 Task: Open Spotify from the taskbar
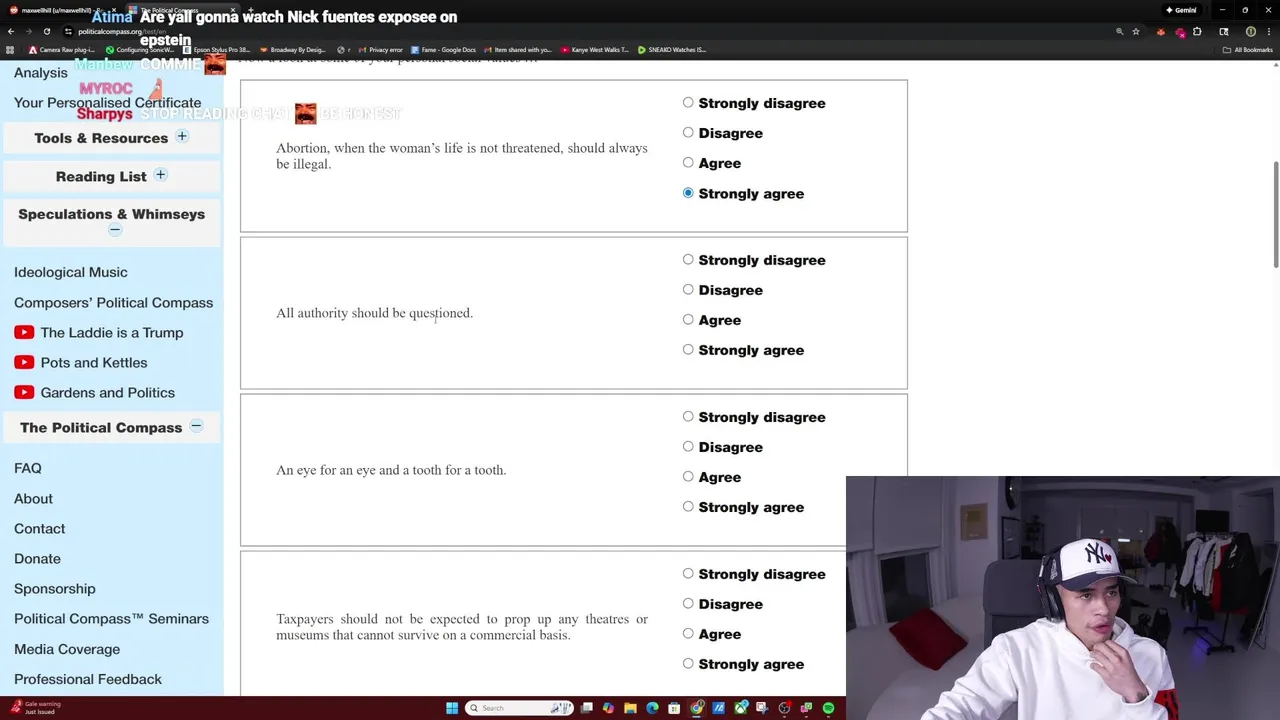(x=828, y=708)
